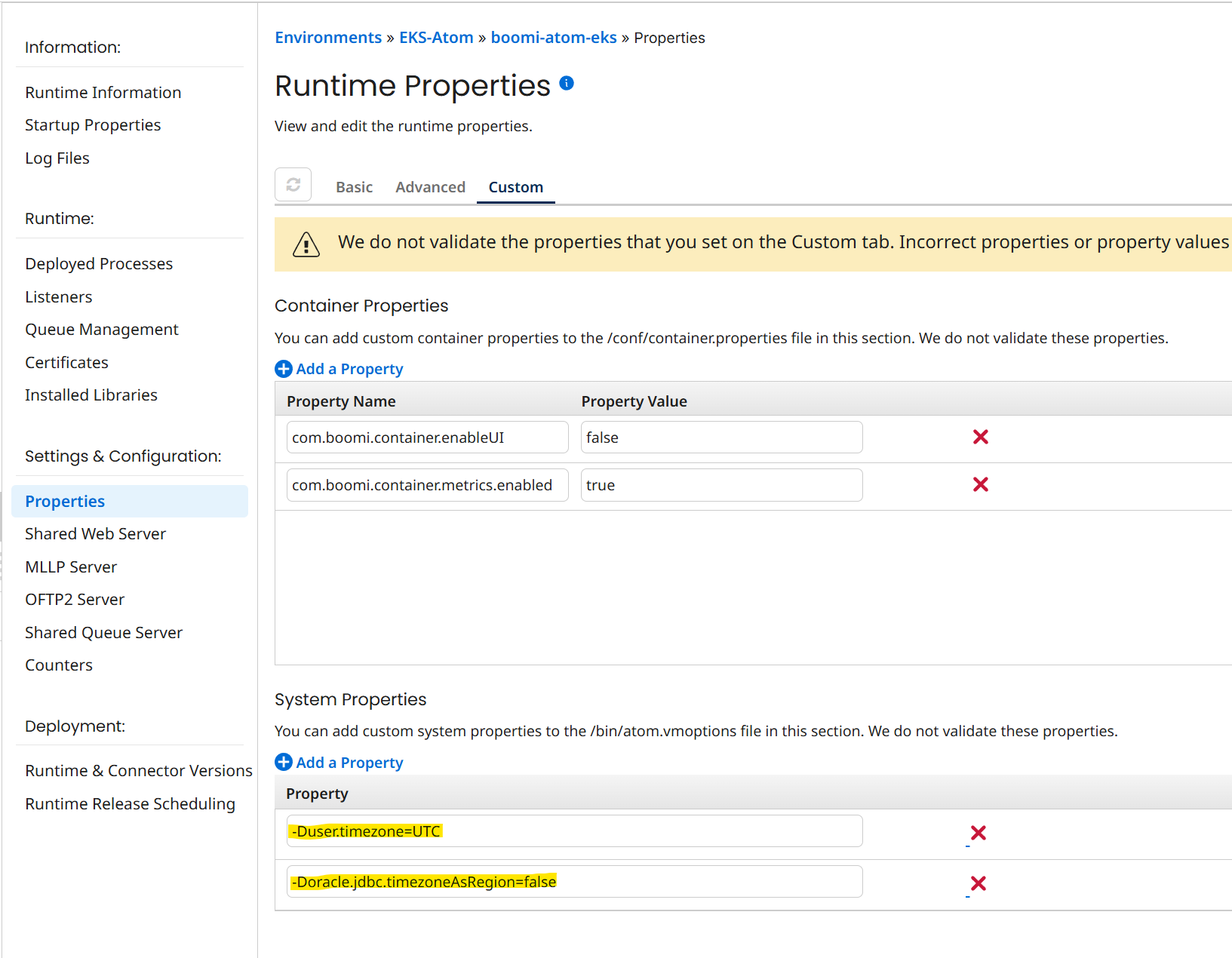The image size is (1232, 958).
Task: Click the refresh icon beside Basic tab
Action: (293, 185)
